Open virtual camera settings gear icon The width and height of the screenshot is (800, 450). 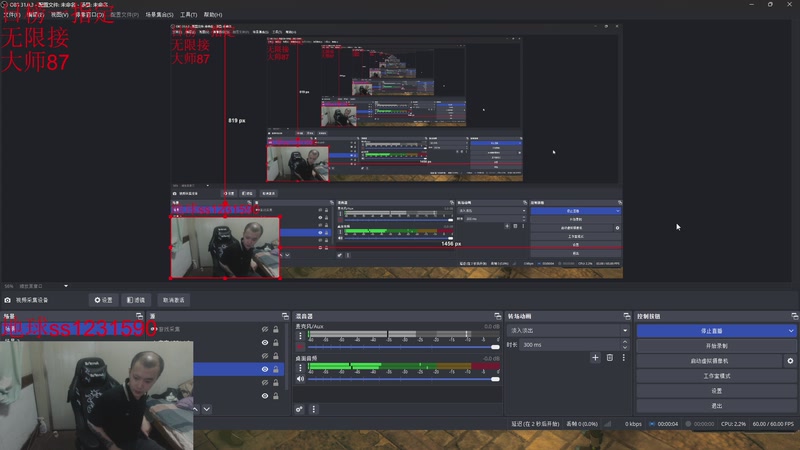click(x=790, y=361)
